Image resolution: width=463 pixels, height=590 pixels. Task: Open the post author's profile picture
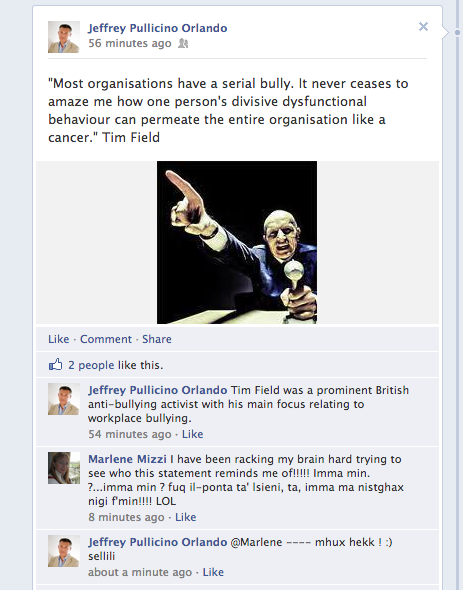[64, 37]
